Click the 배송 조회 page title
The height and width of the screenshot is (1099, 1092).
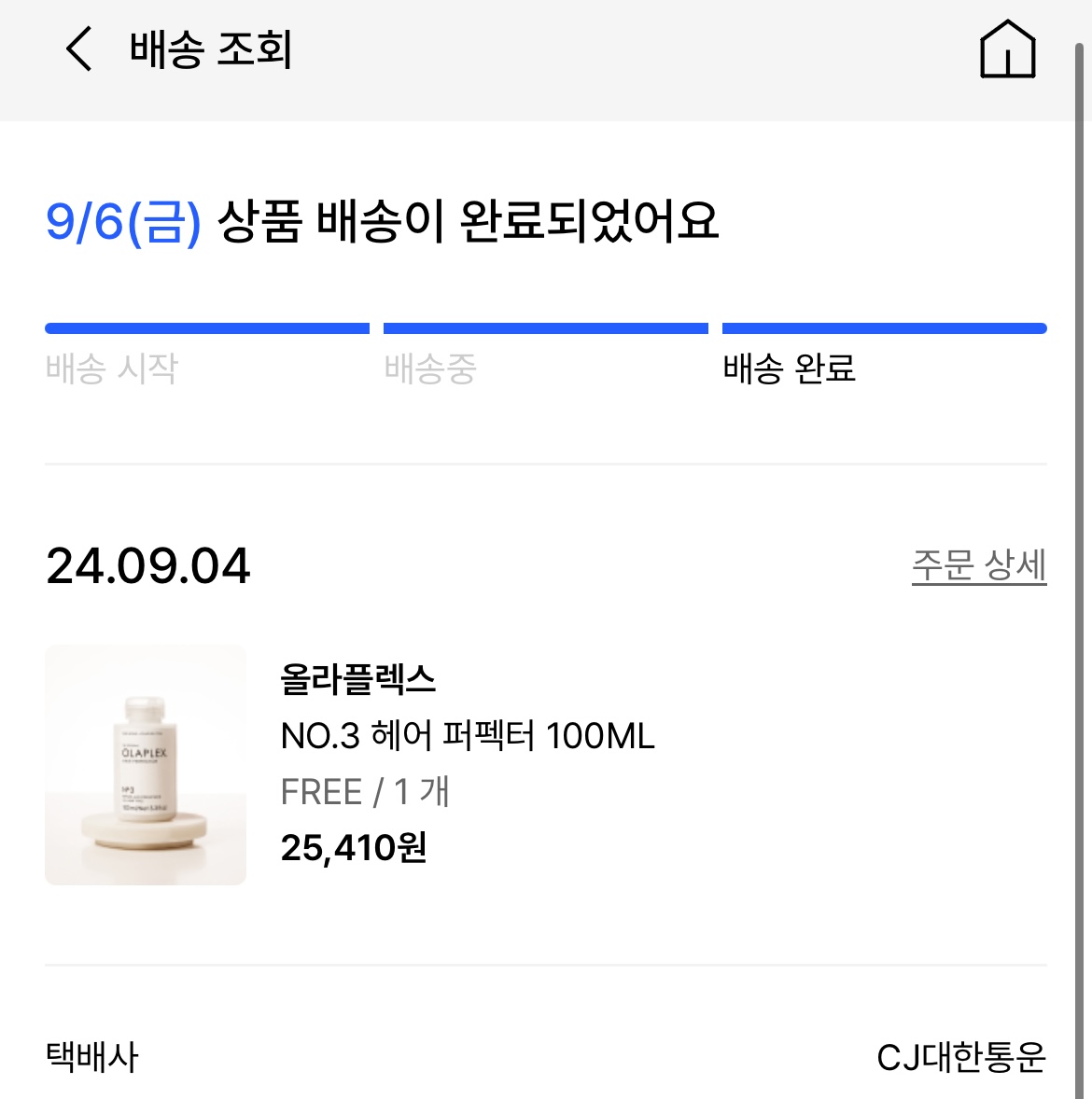(x=210, y=49)
